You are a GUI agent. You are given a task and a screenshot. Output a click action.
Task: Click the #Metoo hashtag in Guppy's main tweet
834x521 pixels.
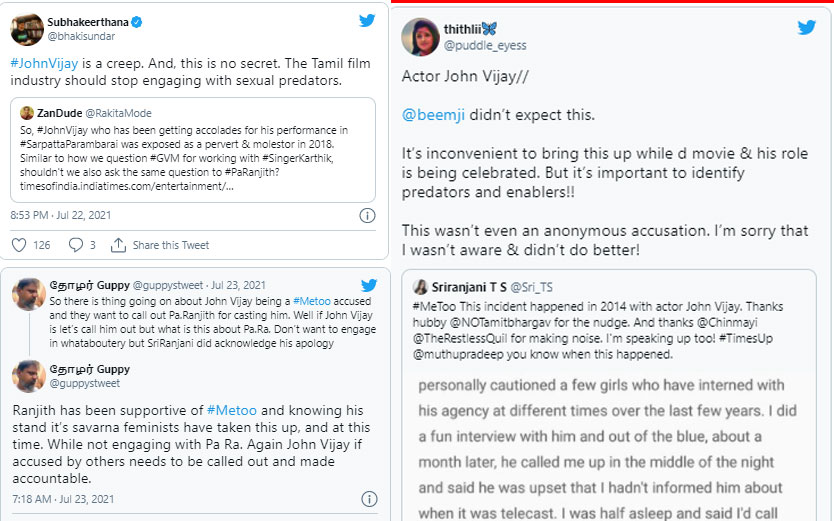(x=231, y=410)
